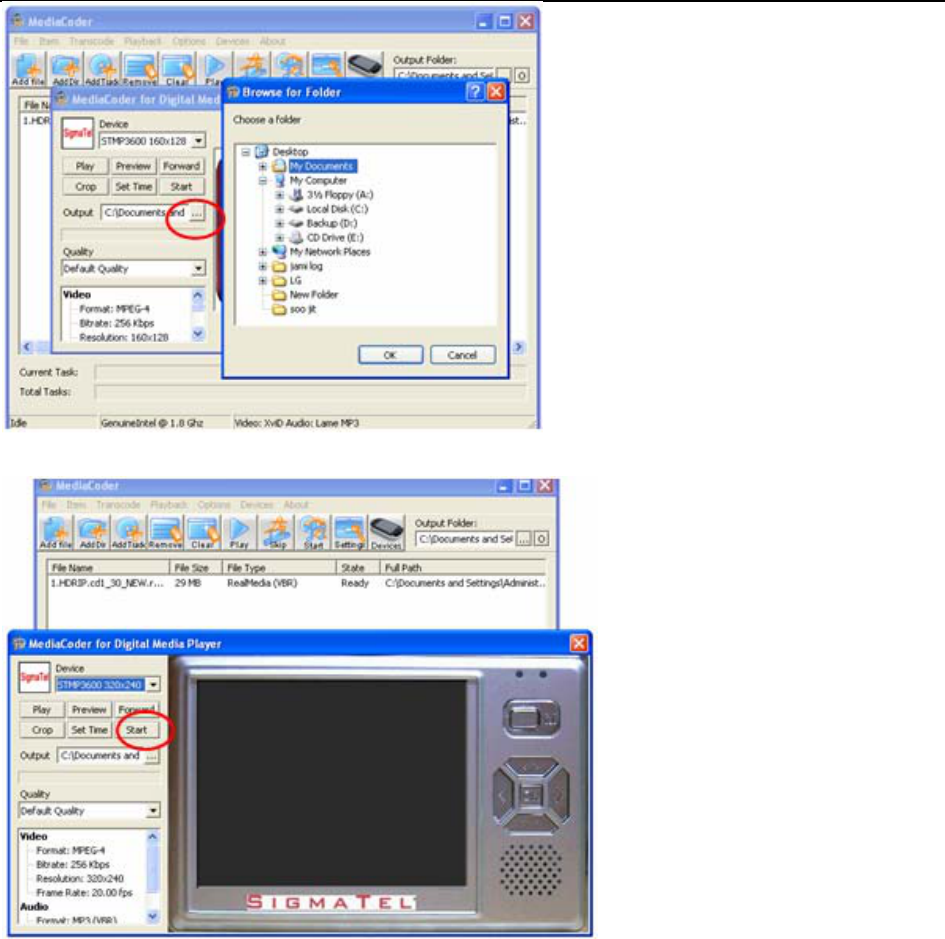
Task: Open Devices menu above the RealMedia file list
Action: tap(257, 504)
